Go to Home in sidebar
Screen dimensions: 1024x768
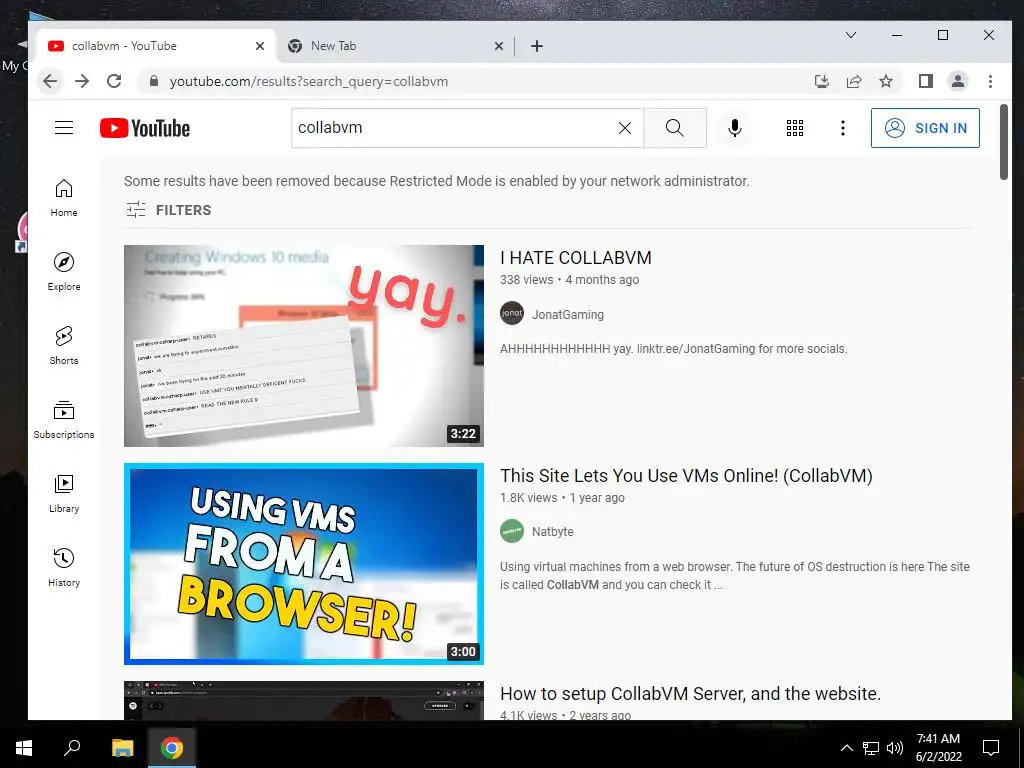tap(64, 199)
